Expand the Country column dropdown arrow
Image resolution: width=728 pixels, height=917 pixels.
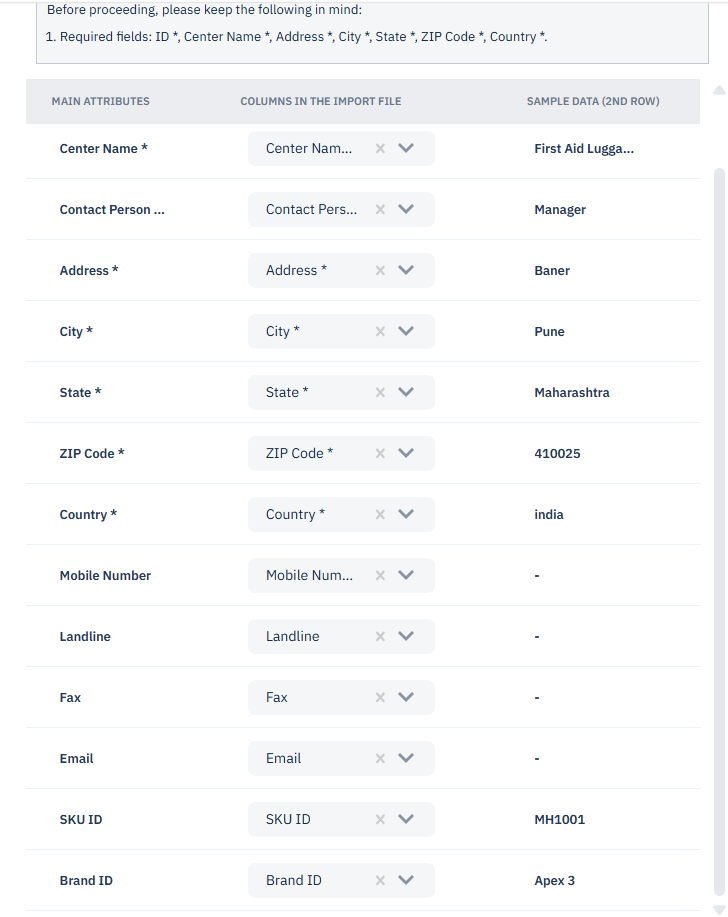(x=406, y=515)
